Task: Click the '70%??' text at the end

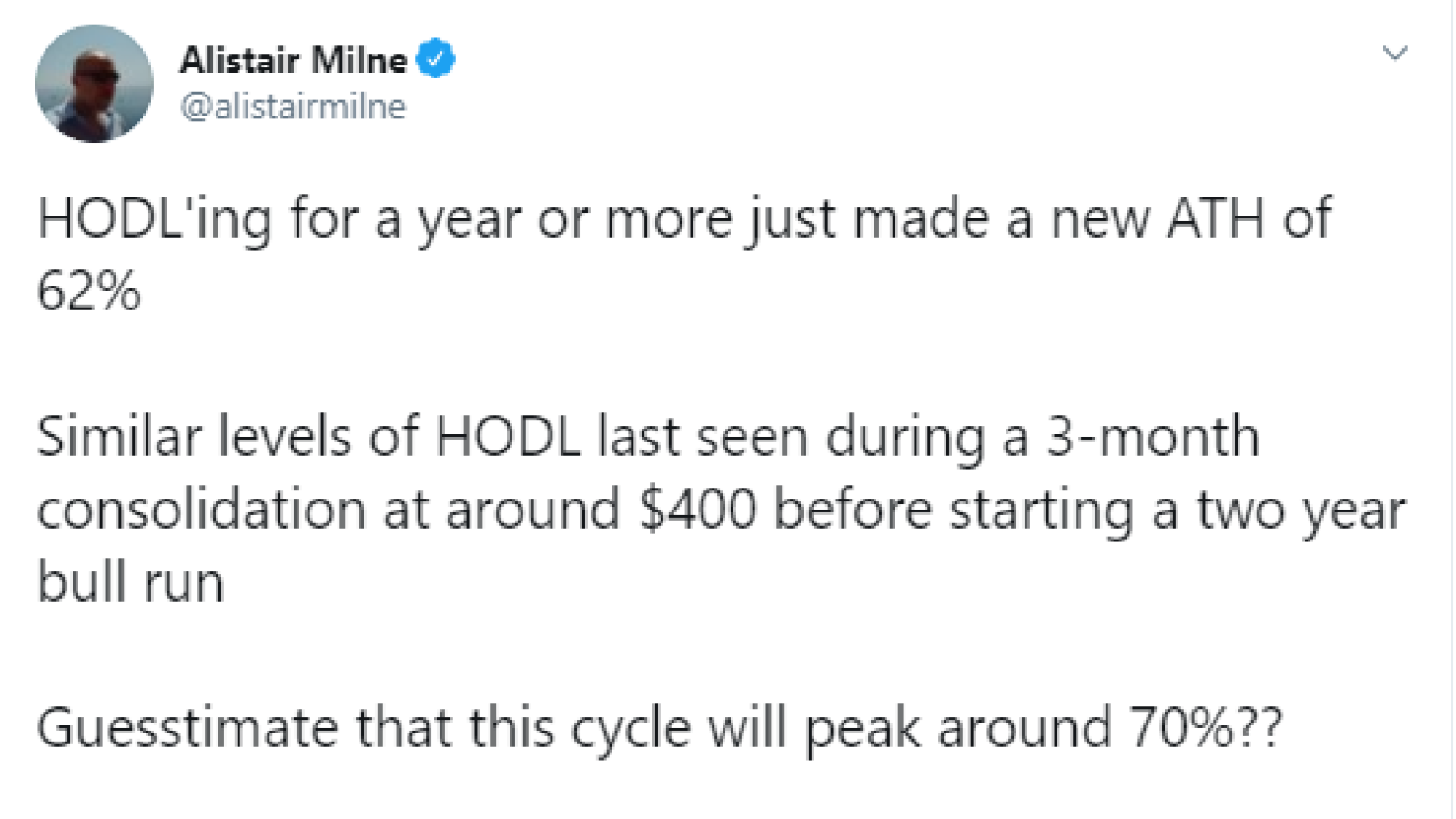Action: pos(1206,727)
